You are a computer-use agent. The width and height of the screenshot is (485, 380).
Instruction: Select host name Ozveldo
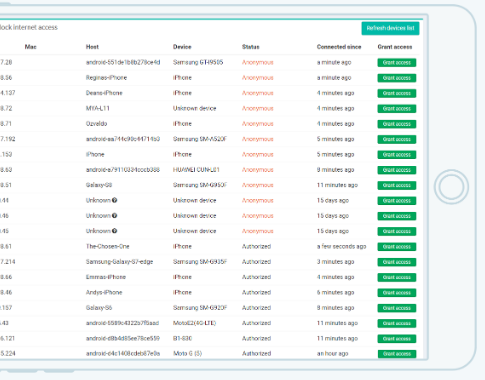(96, 124)
